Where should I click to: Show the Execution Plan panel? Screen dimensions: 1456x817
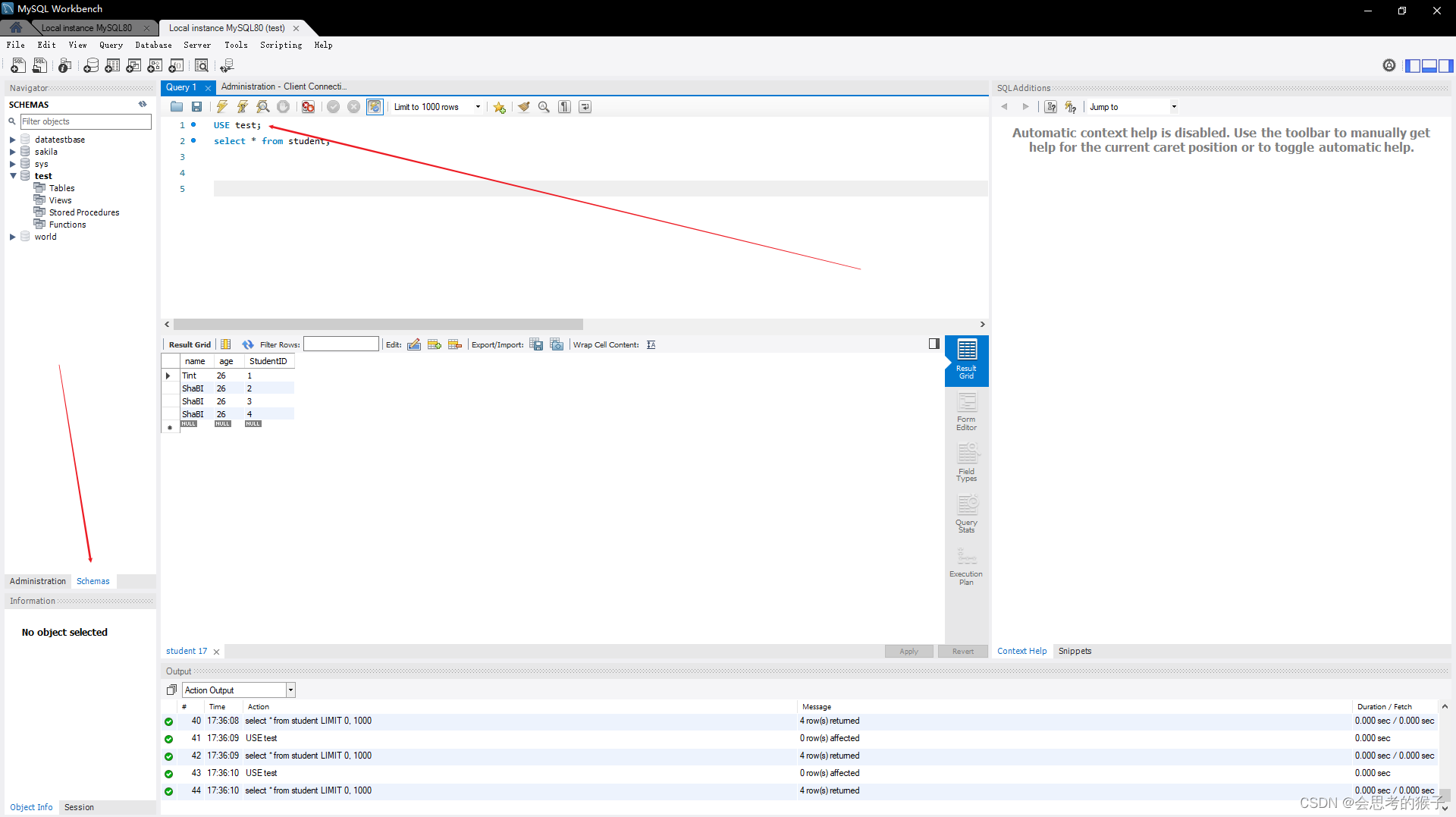click(x=966, y=565)
